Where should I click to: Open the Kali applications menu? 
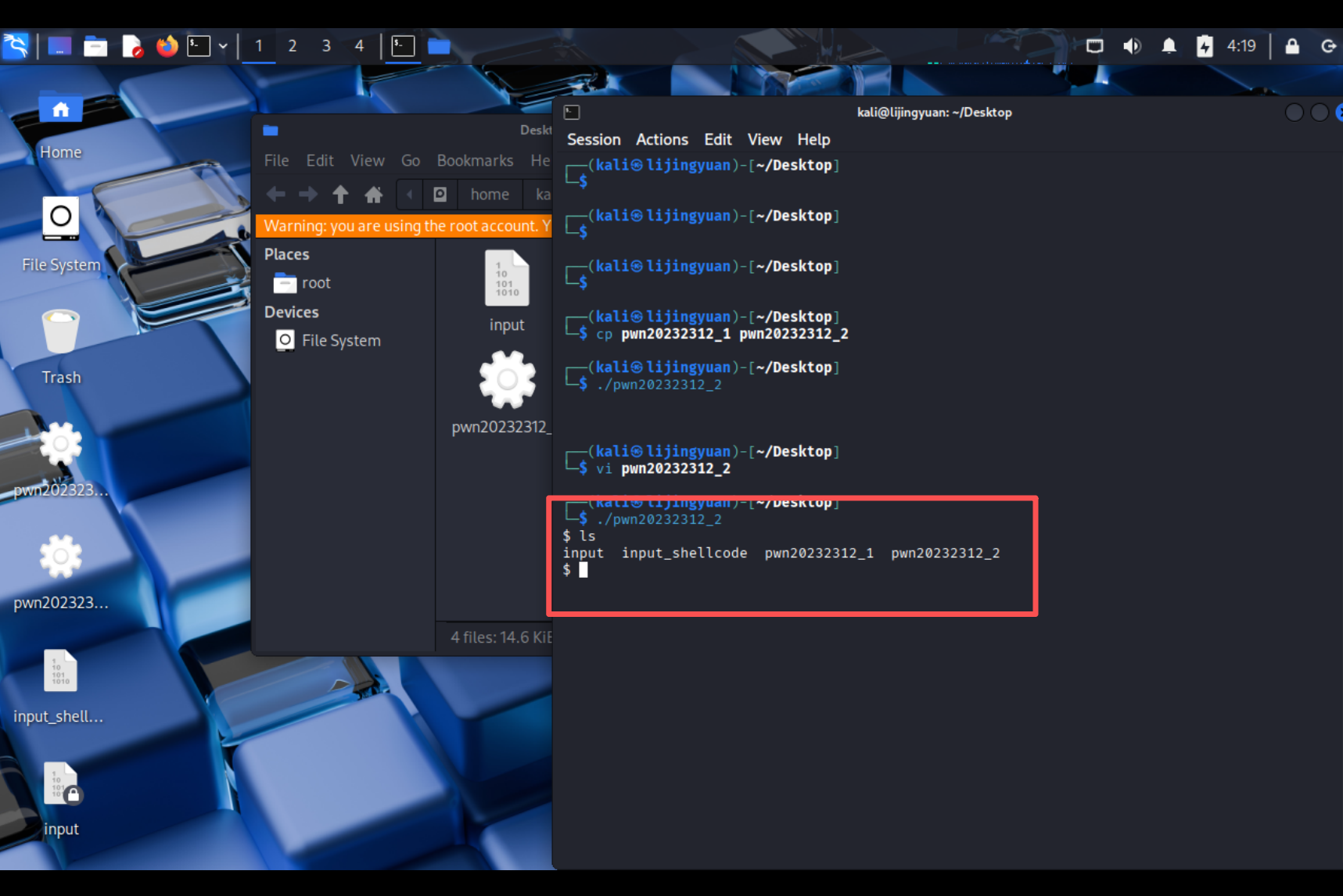(x=16, y=46)
